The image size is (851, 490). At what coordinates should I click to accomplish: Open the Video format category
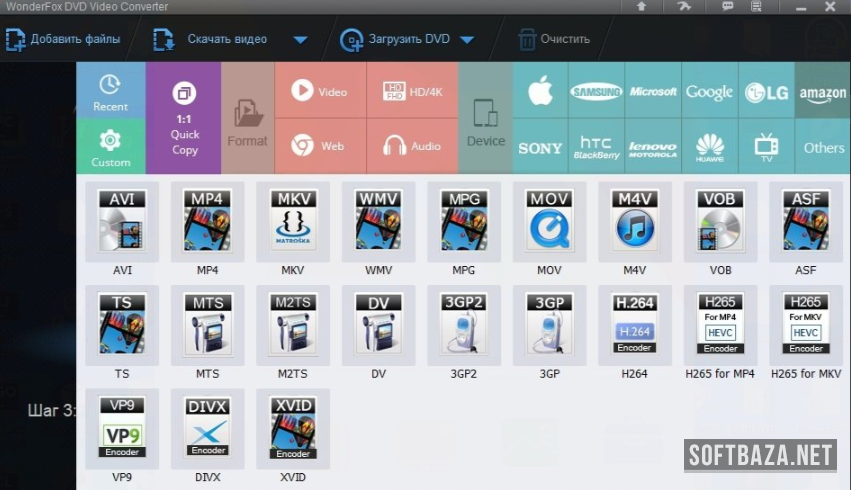(x=320, y=91)
